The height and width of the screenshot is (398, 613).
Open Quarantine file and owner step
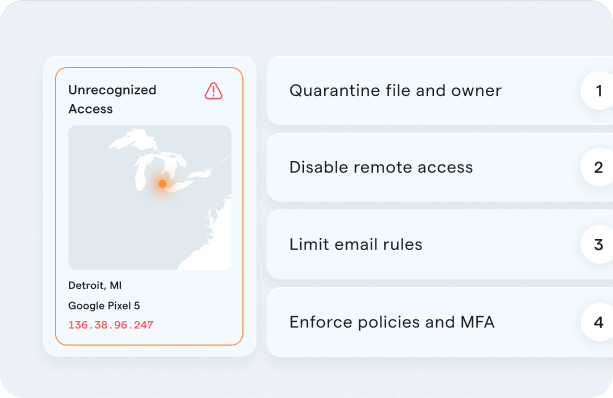[439, 91]
